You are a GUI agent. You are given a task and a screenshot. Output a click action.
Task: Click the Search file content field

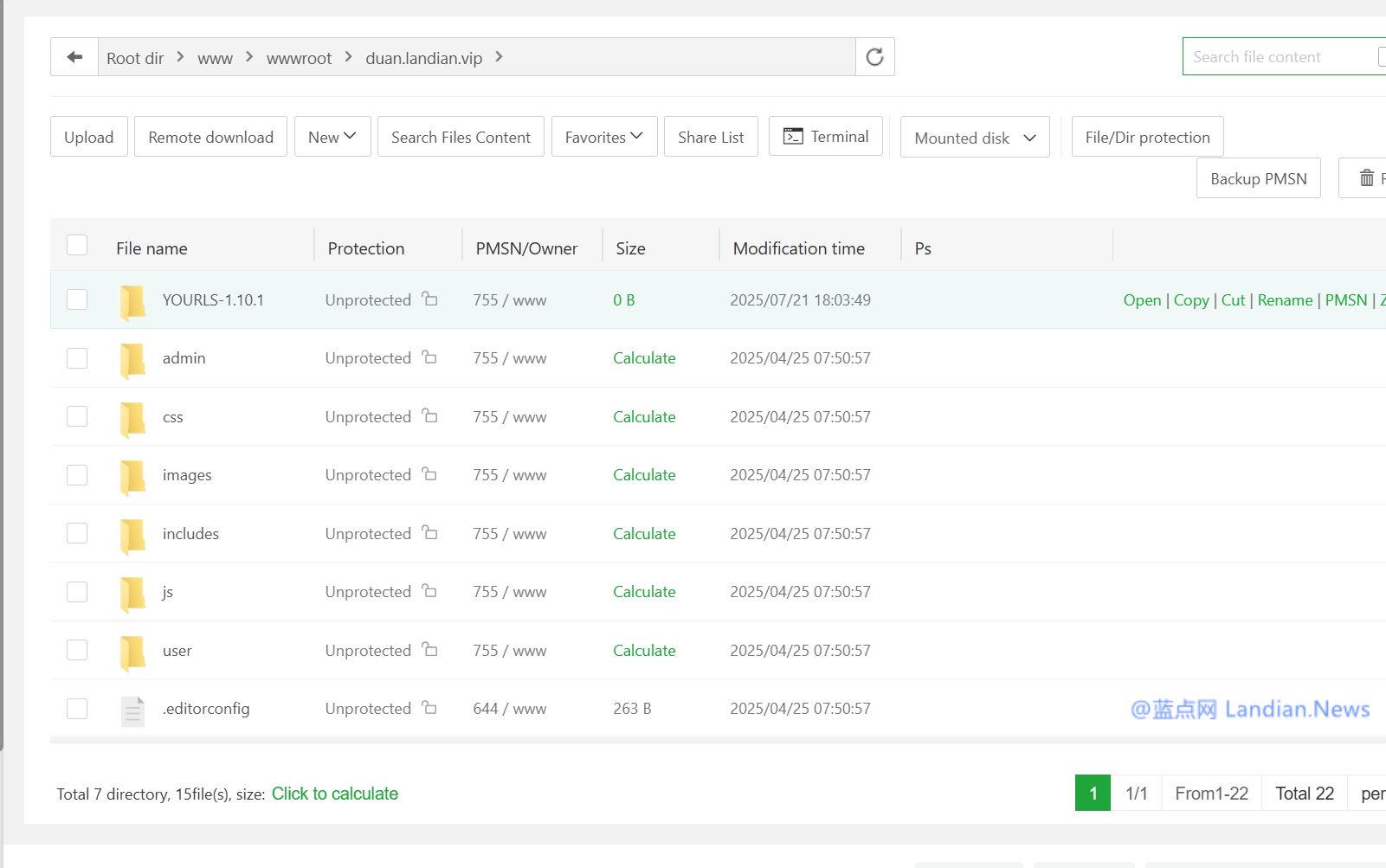tap(1277, 57)
